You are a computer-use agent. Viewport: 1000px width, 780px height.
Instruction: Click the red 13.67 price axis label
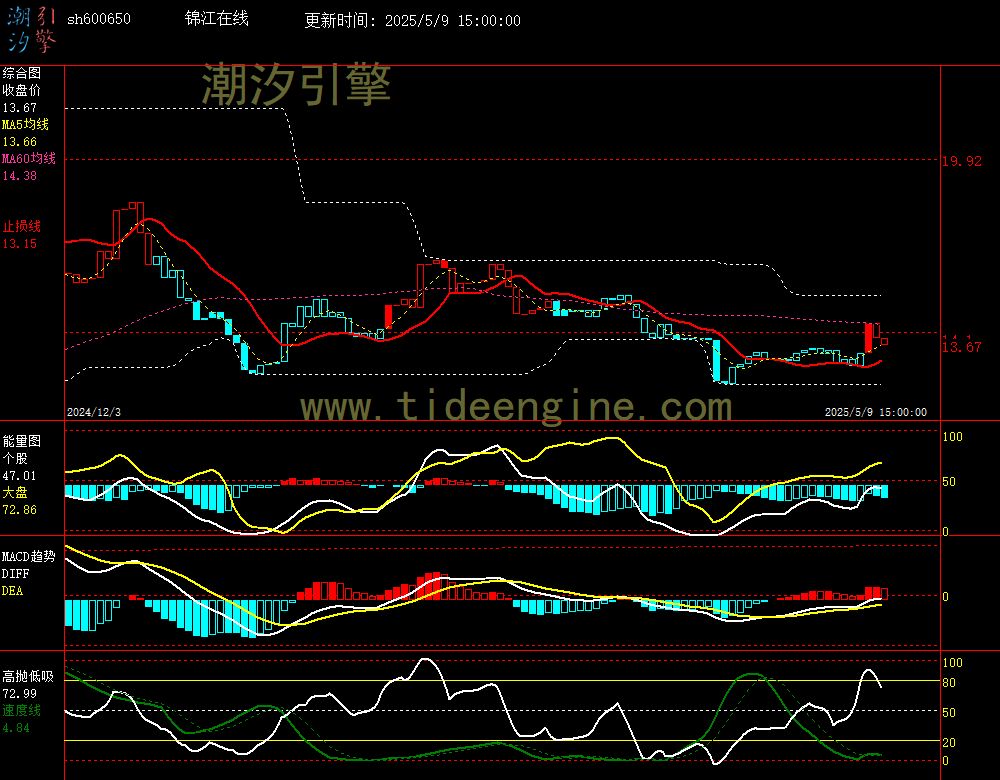(962, 347)
